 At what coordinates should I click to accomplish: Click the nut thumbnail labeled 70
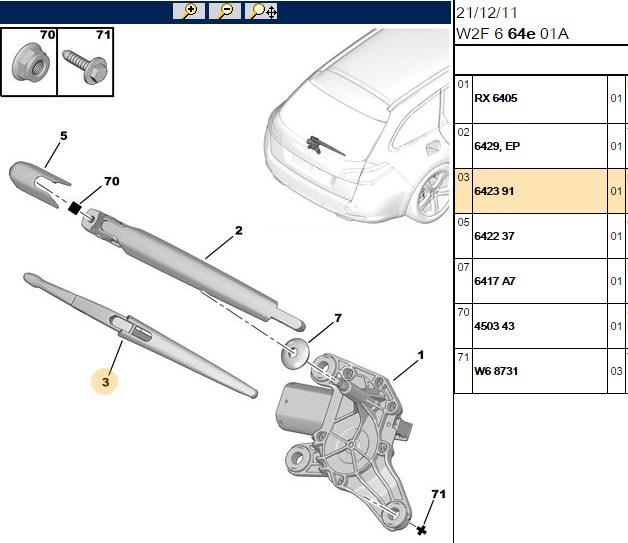(30, 62)
